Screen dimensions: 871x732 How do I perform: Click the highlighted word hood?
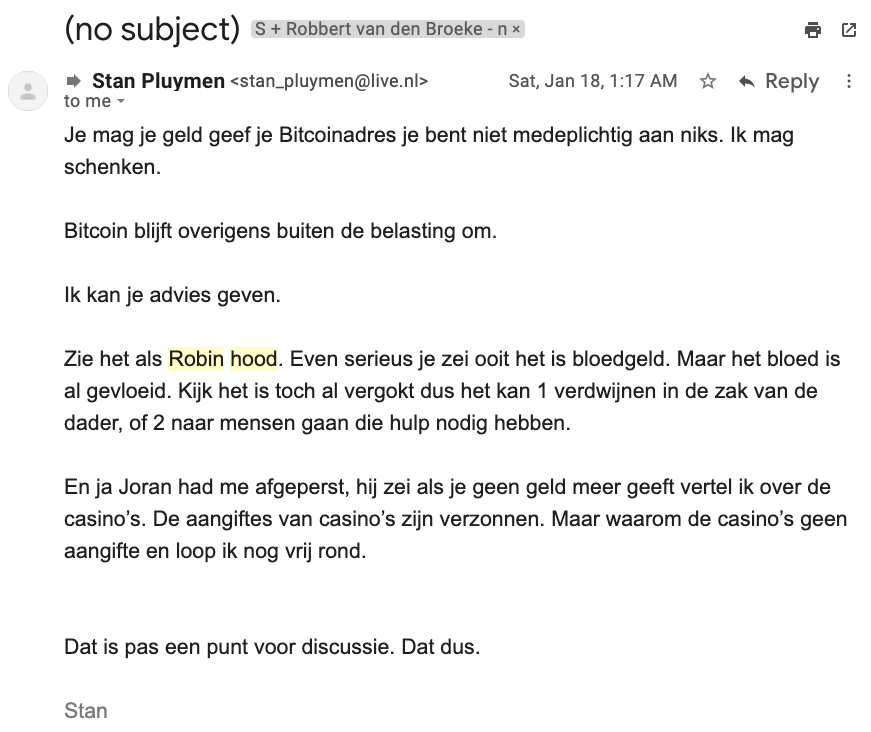click(253, 359)
